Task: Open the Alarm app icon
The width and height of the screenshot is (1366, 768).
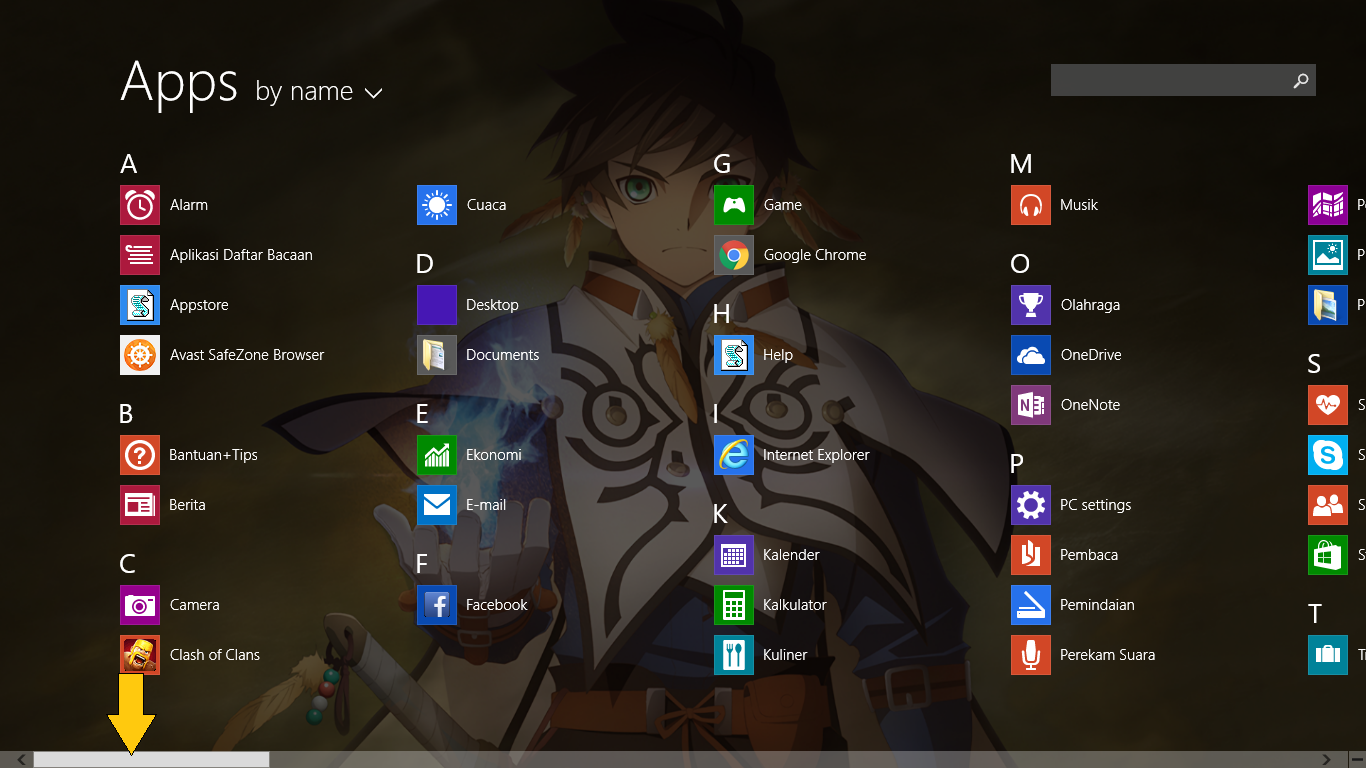Action: pos(140,205)
